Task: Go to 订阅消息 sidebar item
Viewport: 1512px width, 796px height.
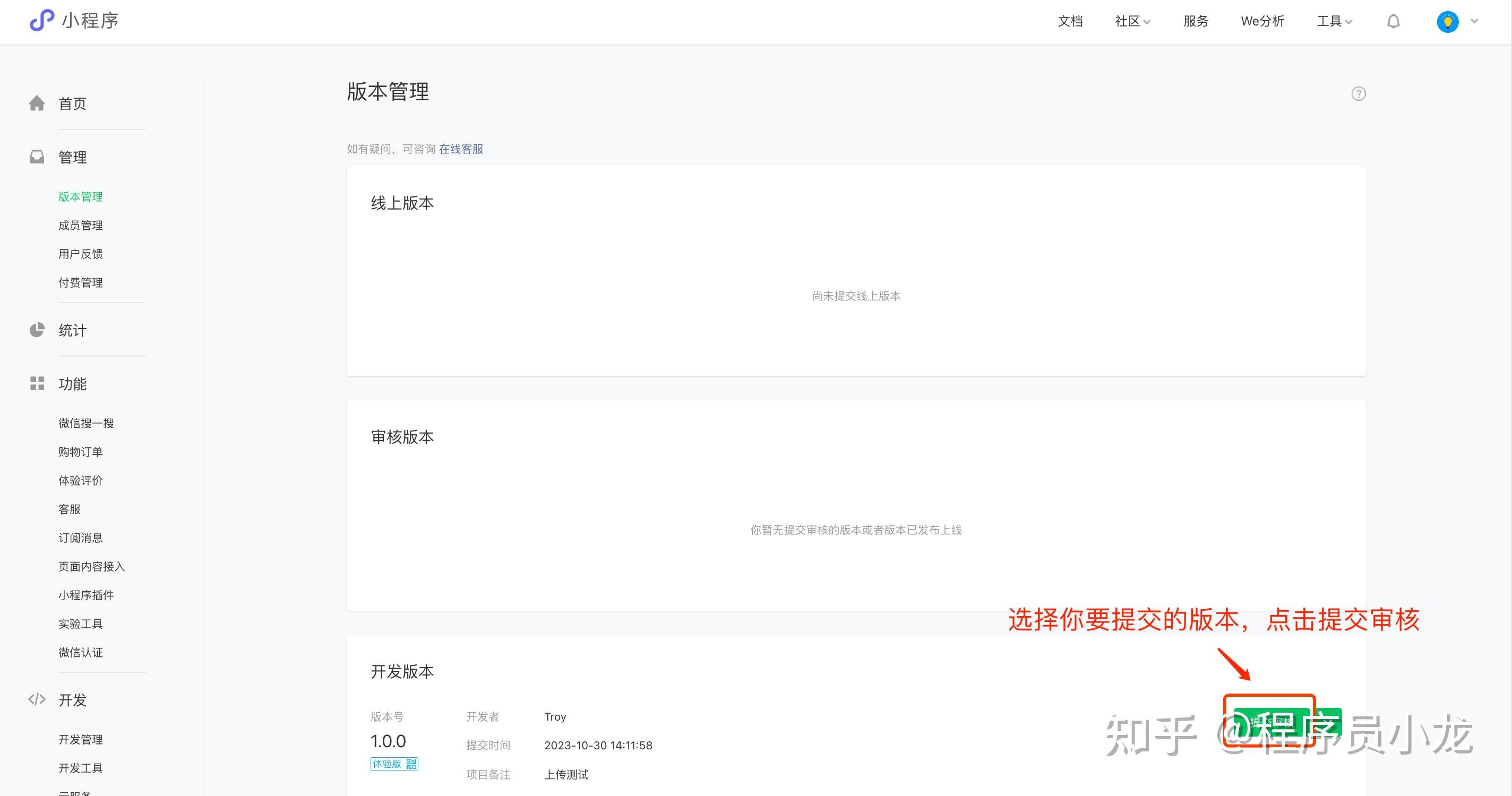Action: pos(80,538)
